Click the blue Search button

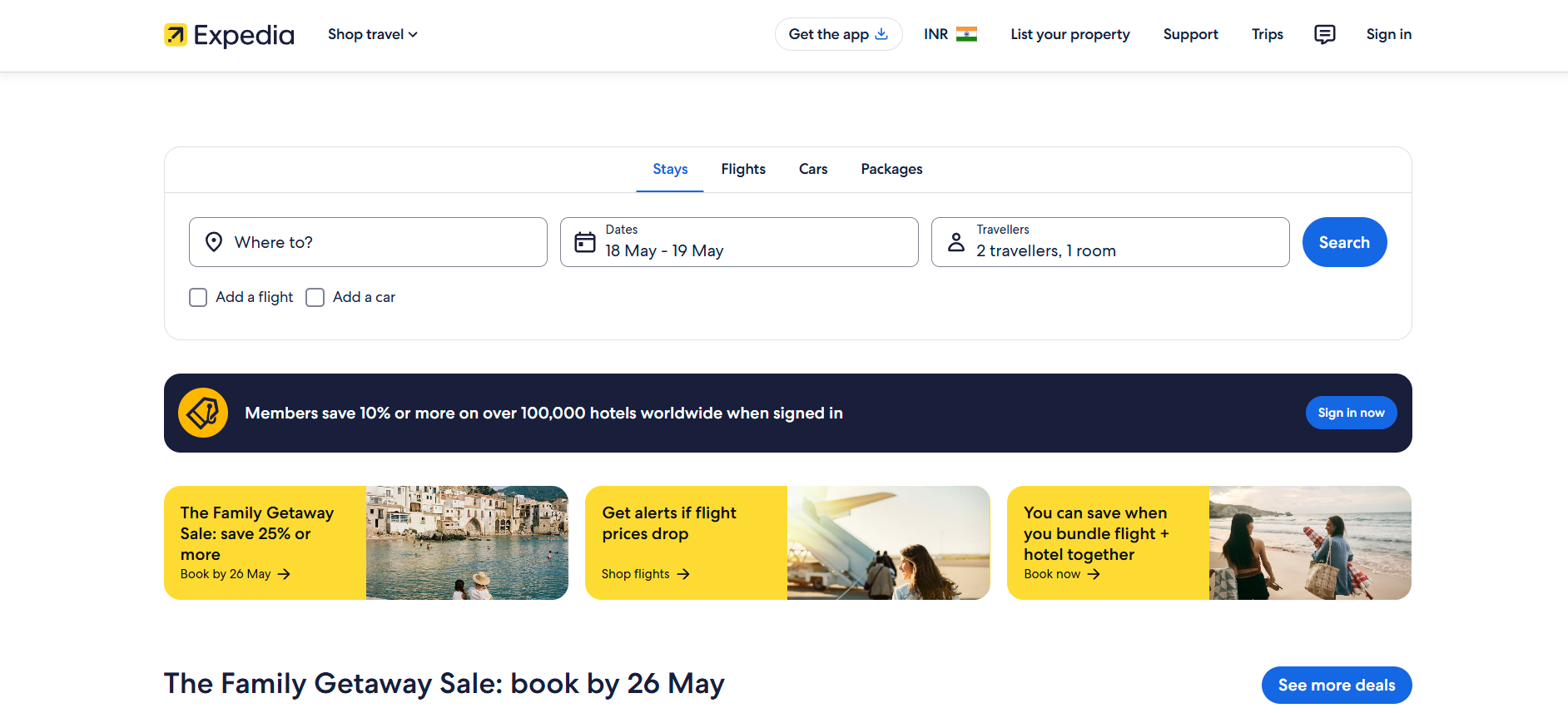coord(1344,242)
